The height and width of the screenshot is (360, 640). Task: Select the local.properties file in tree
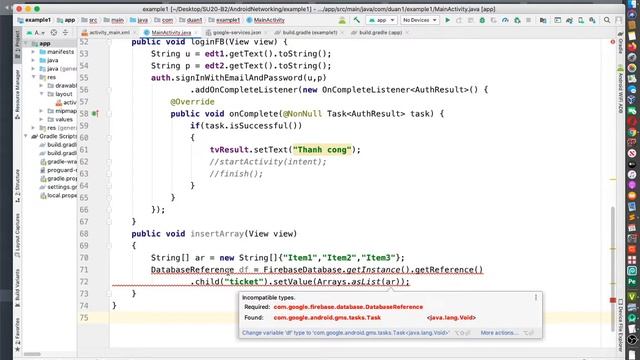(x=58, y=195)
